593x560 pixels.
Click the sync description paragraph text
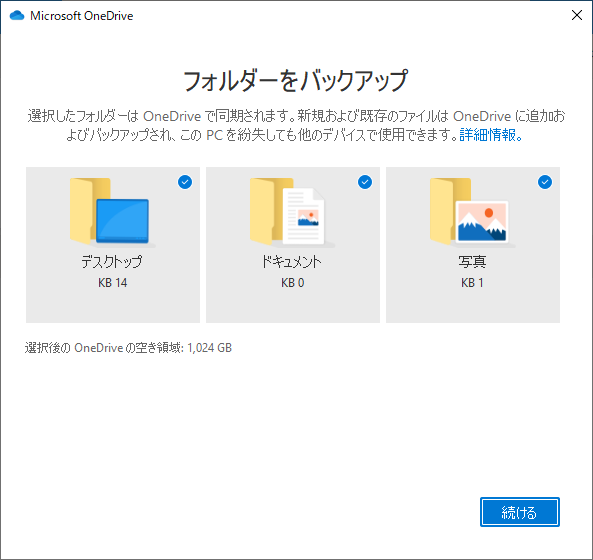tap(296, 126)
